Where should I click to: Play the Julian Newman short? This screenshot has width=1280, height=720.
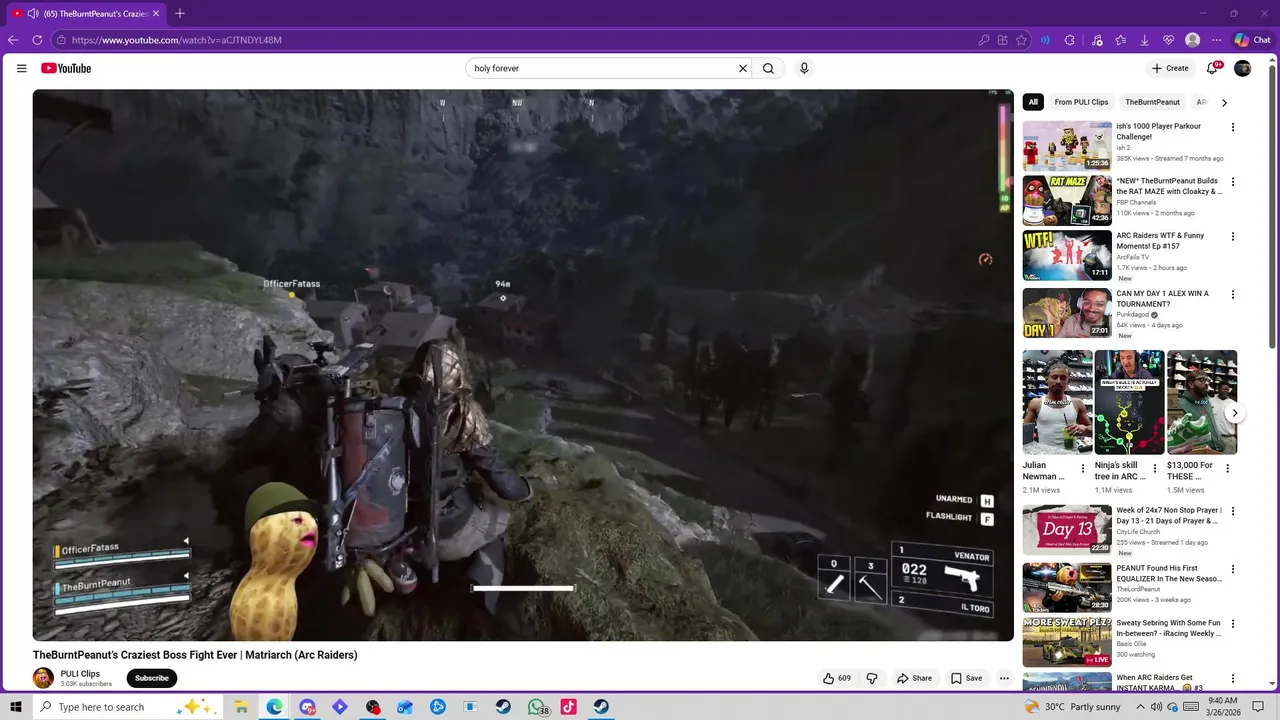1057,402
